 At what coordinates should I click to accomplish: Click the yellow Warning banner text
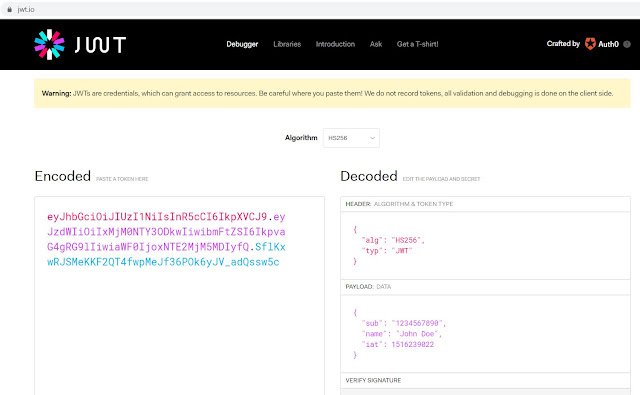327,93
